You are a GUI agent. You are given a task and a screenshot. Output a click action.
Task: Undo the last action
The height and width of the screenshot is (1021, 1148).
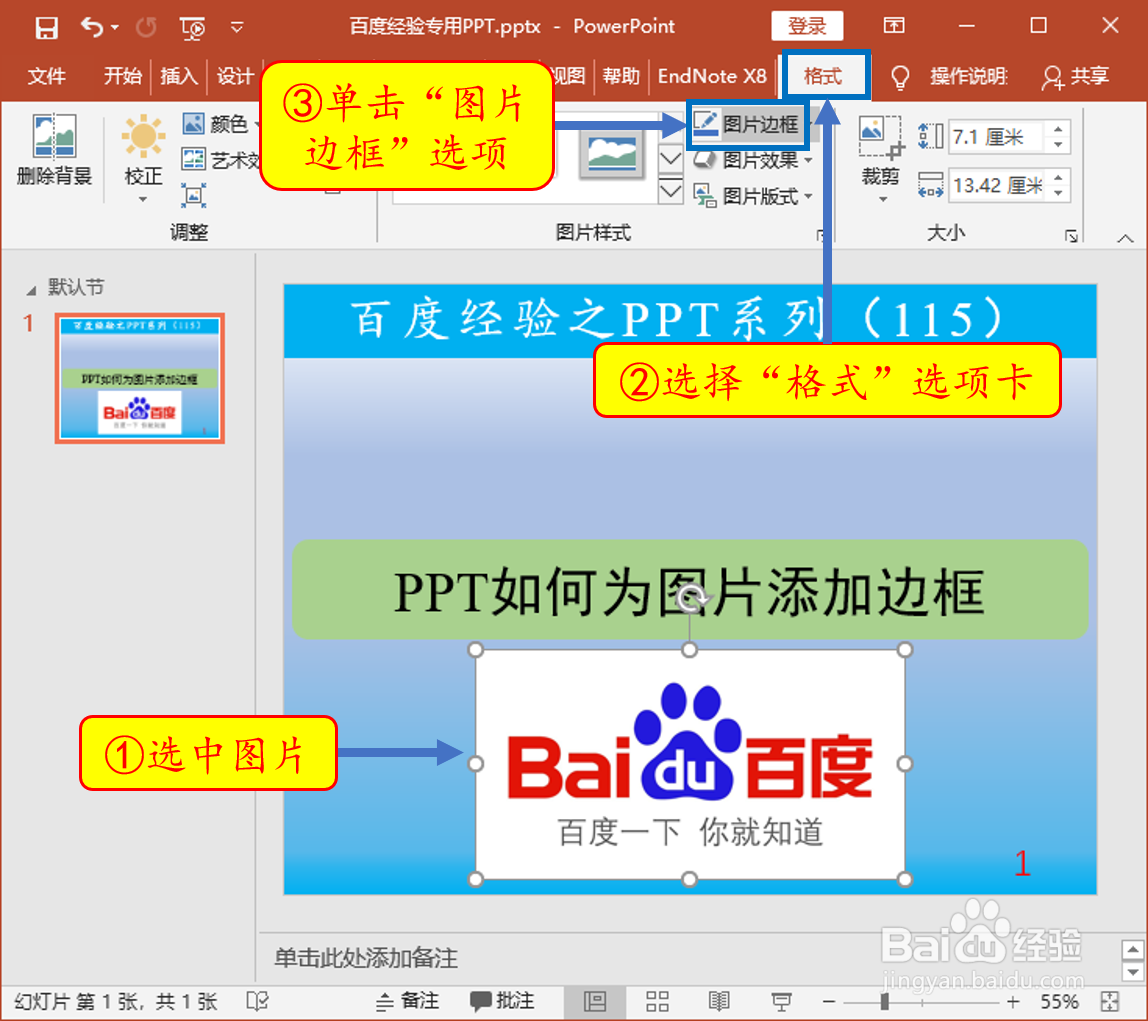(x=92, y=27)
